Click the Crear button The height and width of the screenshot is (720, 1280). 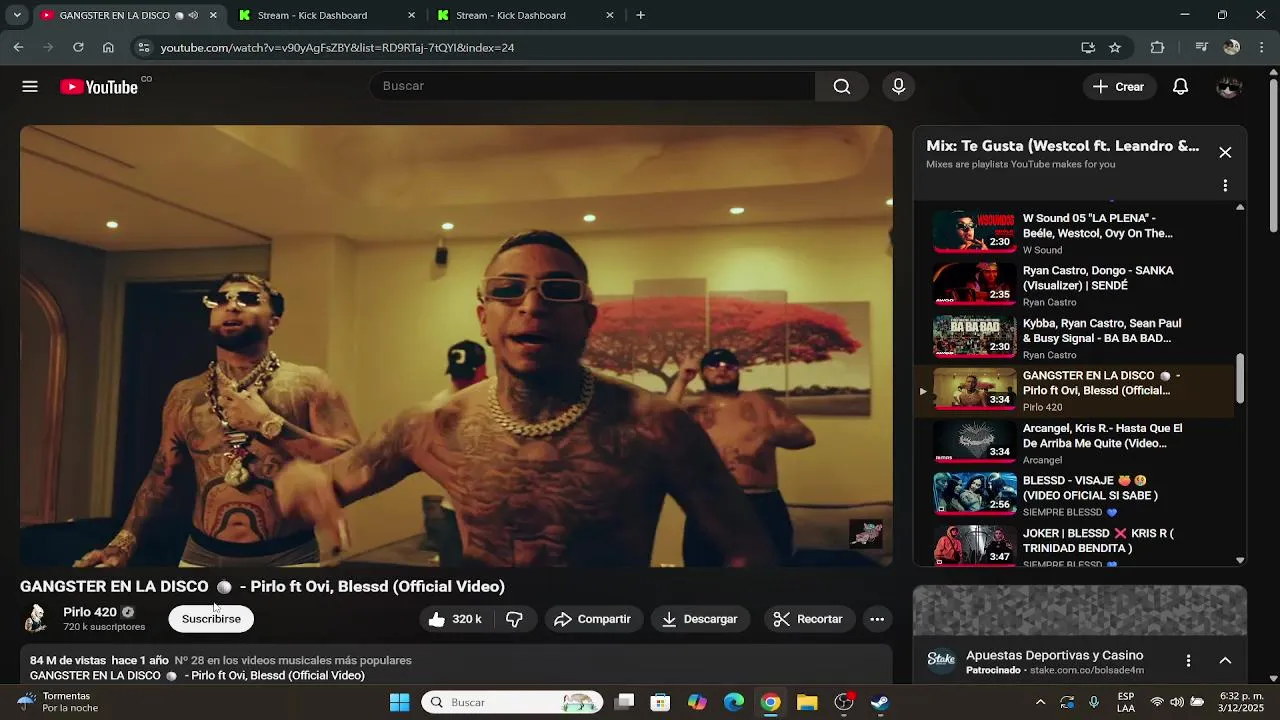(x=1119, y=87)
